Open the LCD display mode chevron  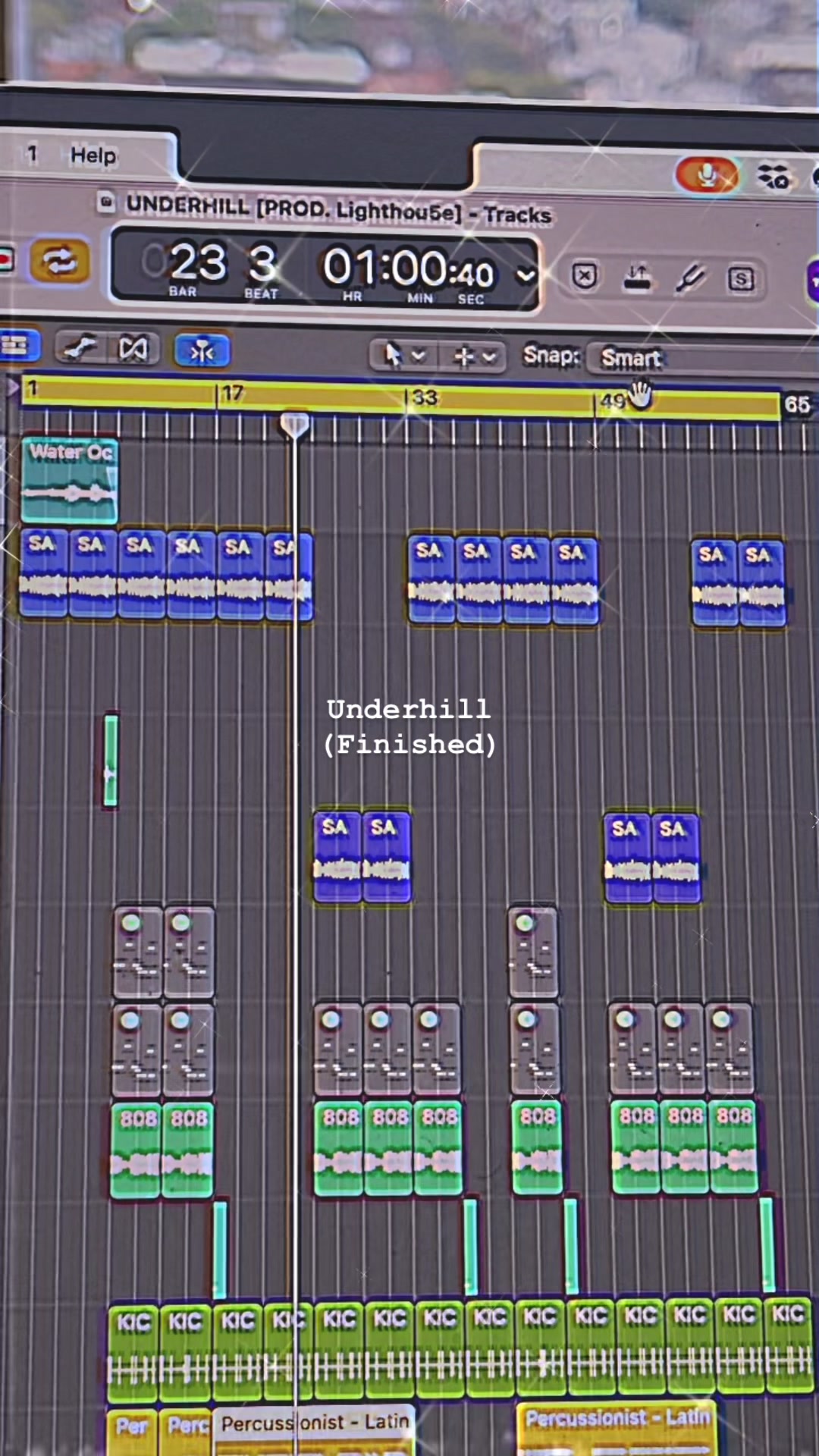tap(526, 275)
